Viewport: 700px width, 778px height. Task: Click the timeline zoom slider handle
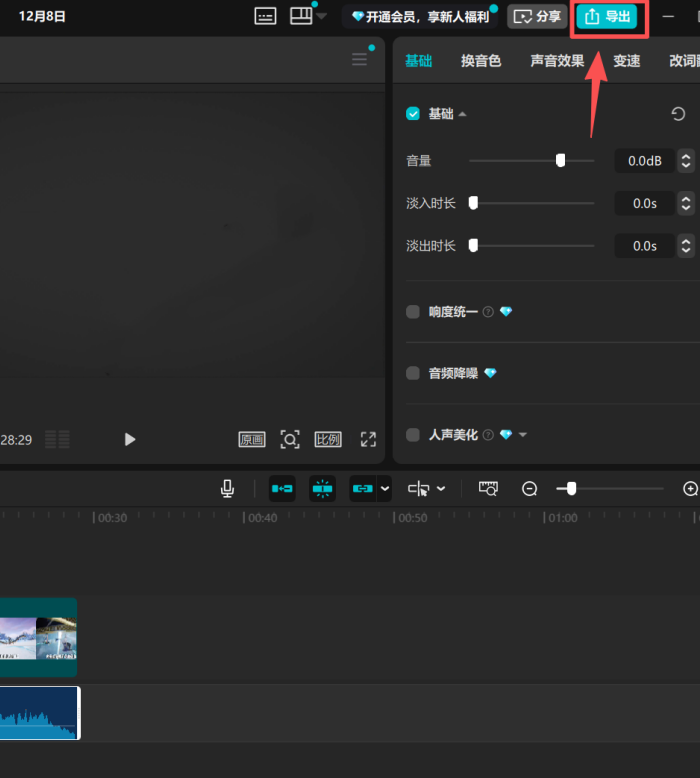point(572,489)
